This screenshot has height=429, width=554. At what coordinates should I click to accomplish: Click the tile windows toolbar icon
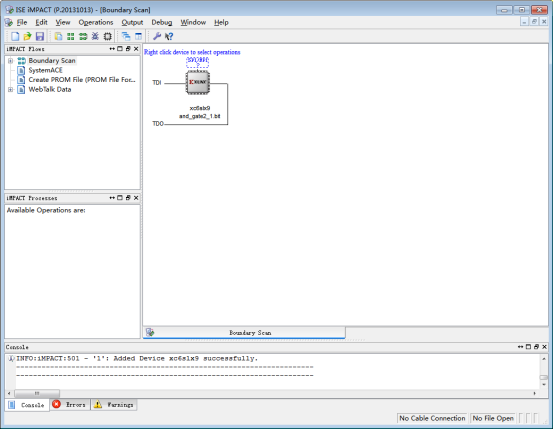point(138,36)
